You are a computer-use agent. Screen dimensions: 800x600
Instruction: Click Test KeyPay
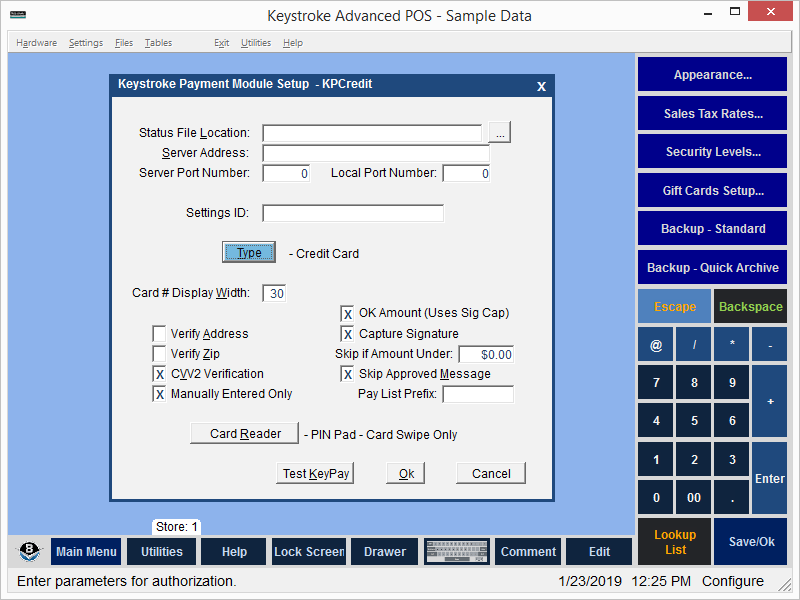314,472
